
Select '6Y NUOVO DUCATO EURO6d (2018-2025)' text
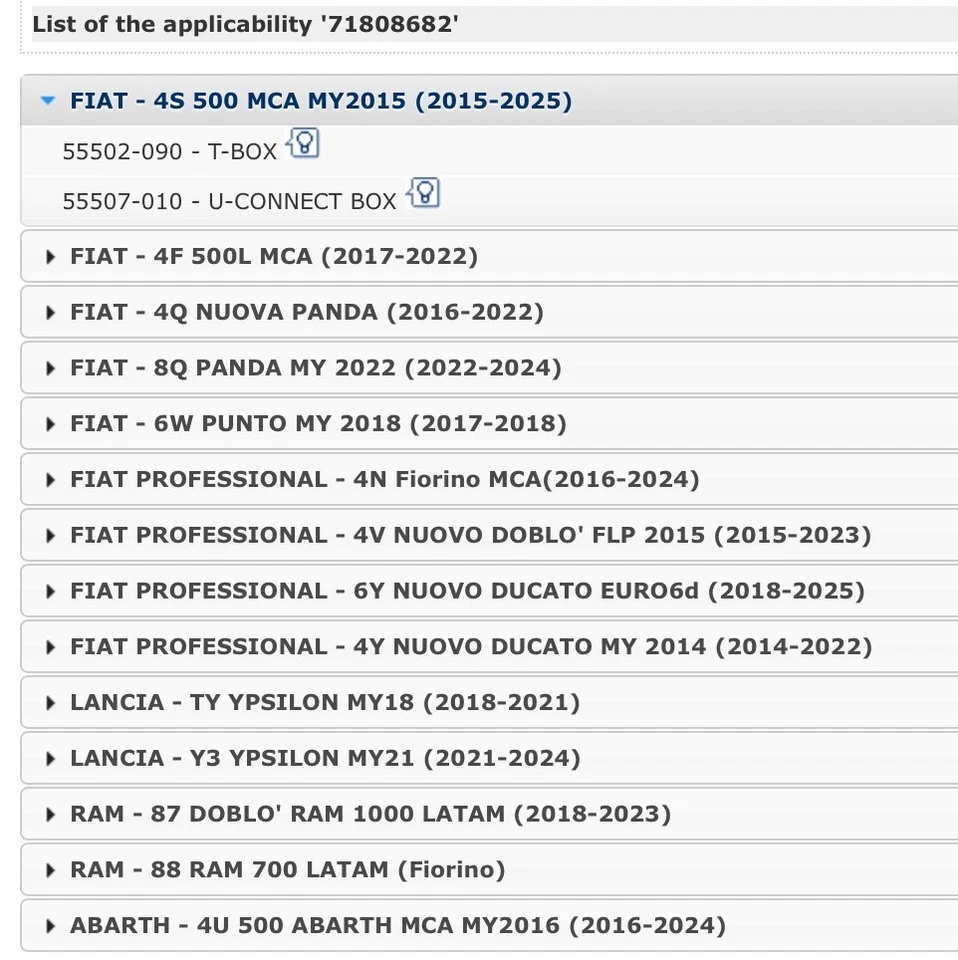coord(609,591)
